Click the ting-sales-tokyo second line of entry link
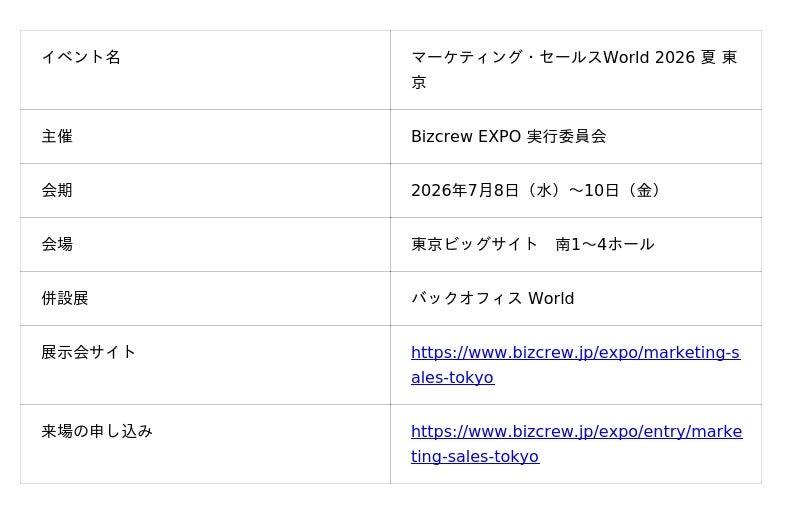800x514 pixels. point(475,456)
